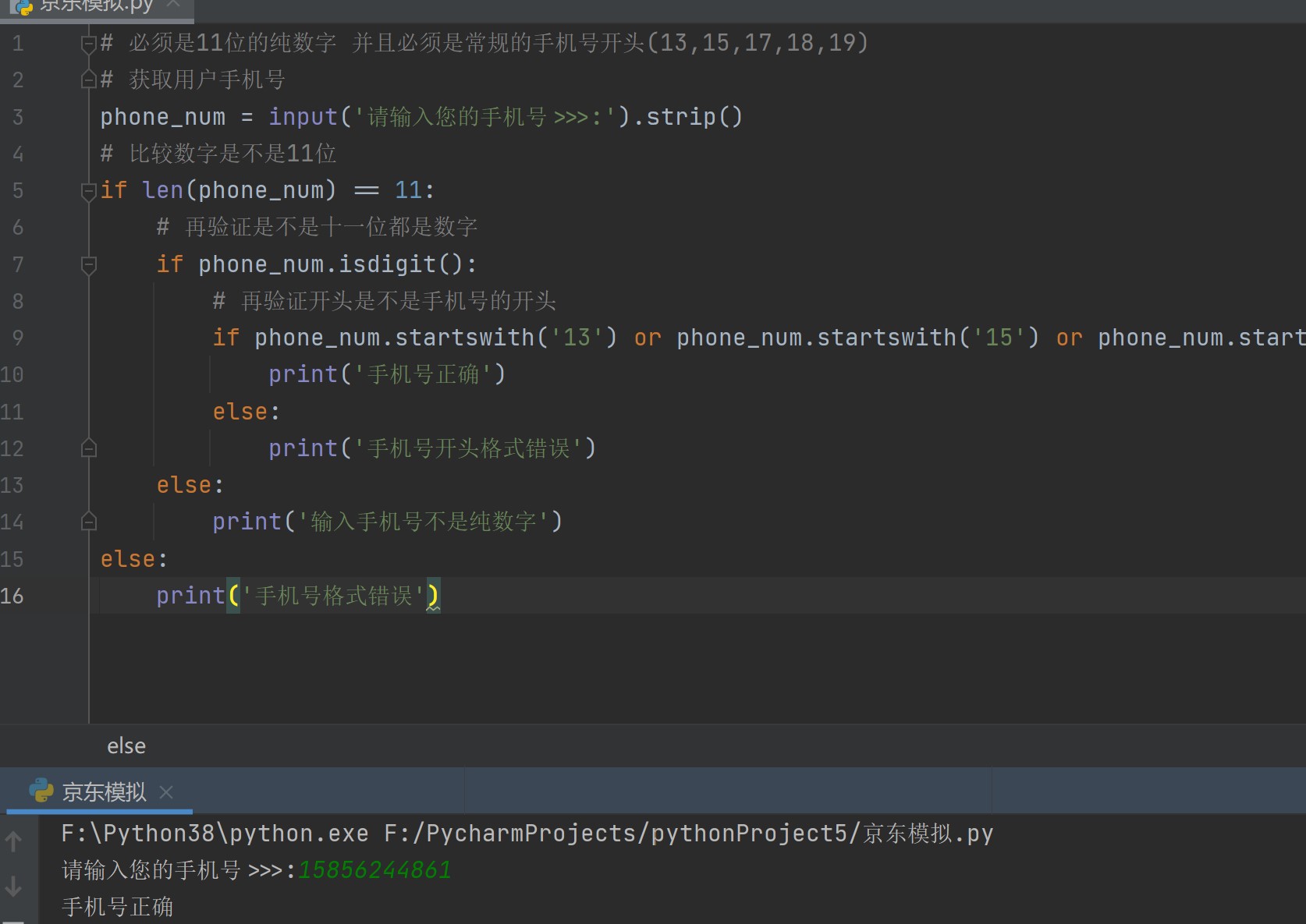
Task: Click fold end marker on line 12
Action: coord(88,448)
